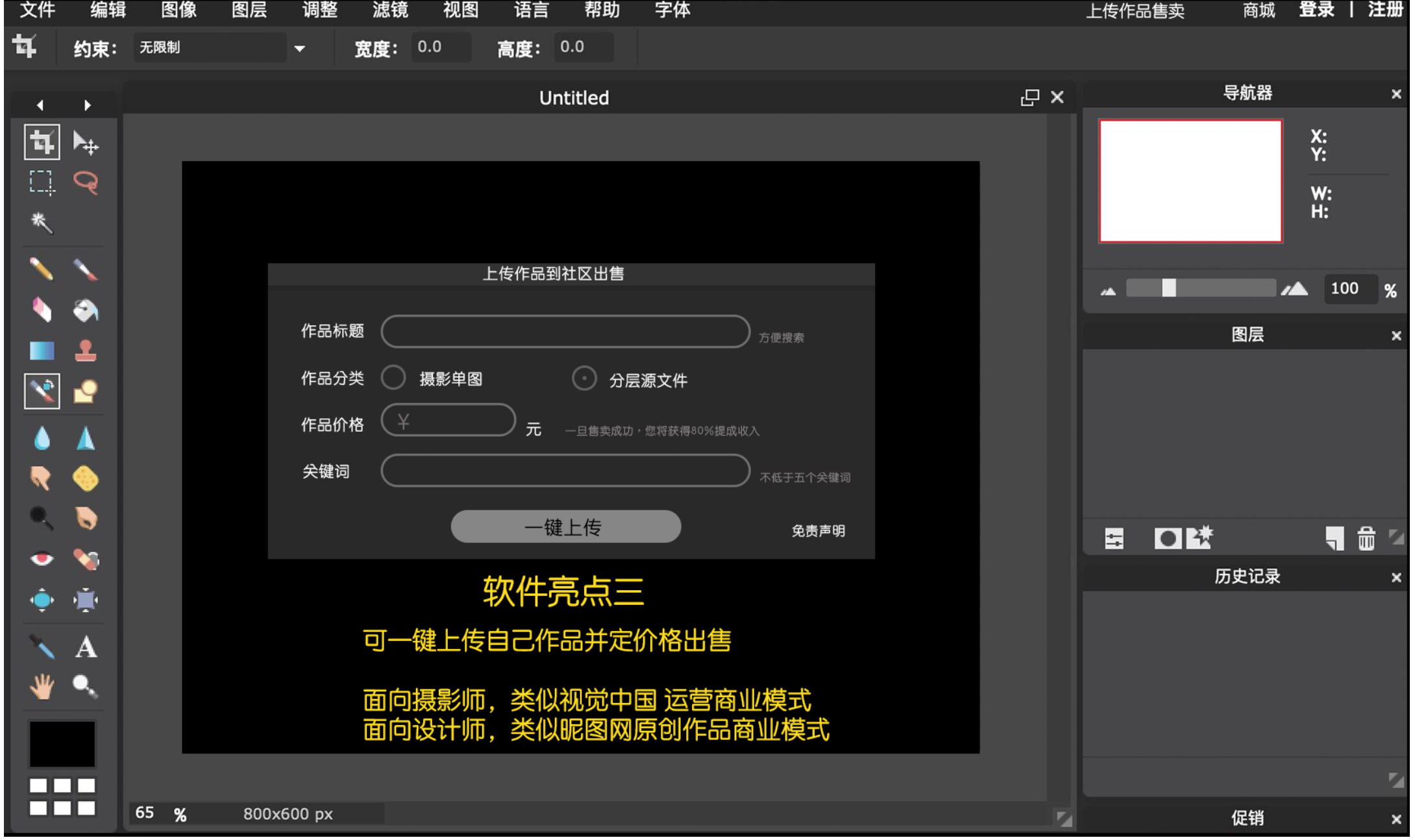Expand toolbox with right arrow
Viewport: 1415px width, 840px height.
tap(87, 105)
